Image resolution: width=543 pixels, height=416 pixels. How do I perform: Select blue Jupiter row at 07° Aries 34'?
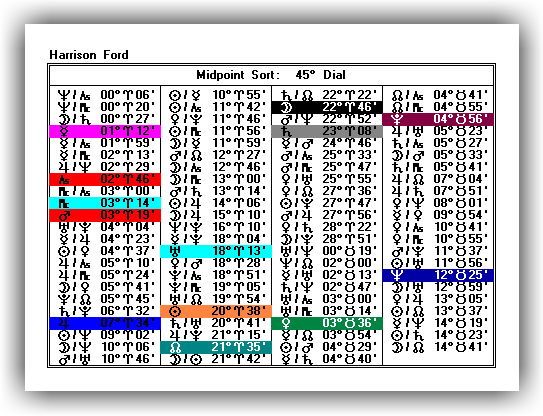coord(105,323)
